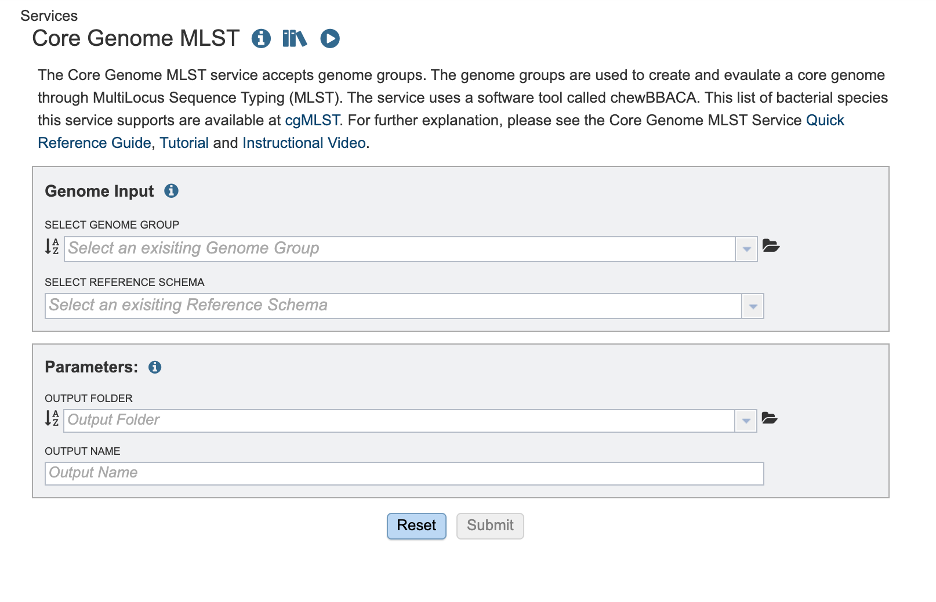The image size is (936, 602).
Task: Expand the Output Folder dropdown arrow
Action: [745, 420]
